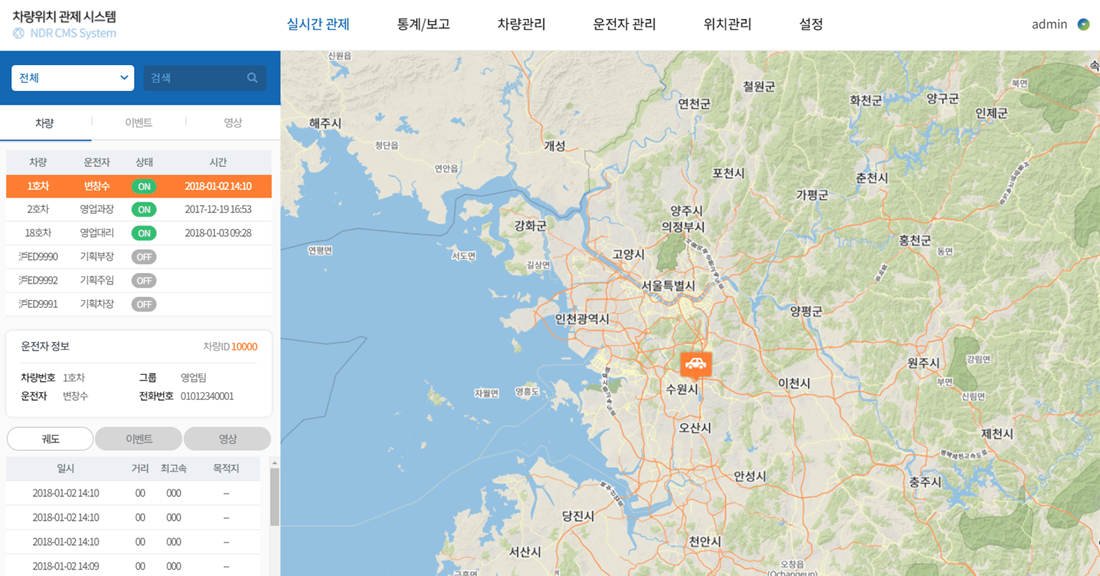The width and height of the screenshot is (1100, 576).
Task: Select the 궤도 button
Action: pos(51,438)
